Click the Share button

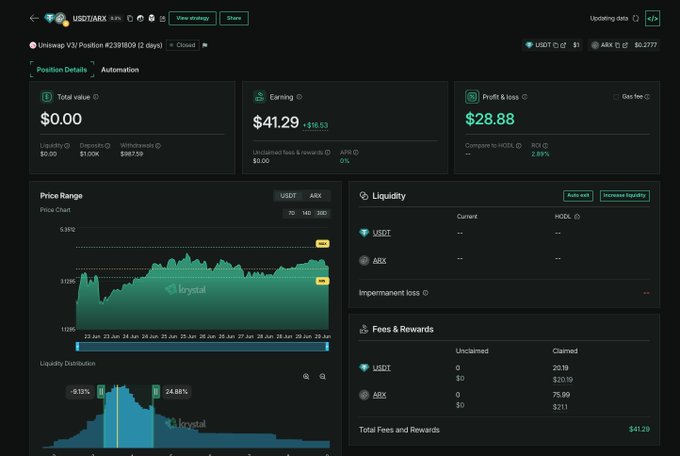(234, 18)
